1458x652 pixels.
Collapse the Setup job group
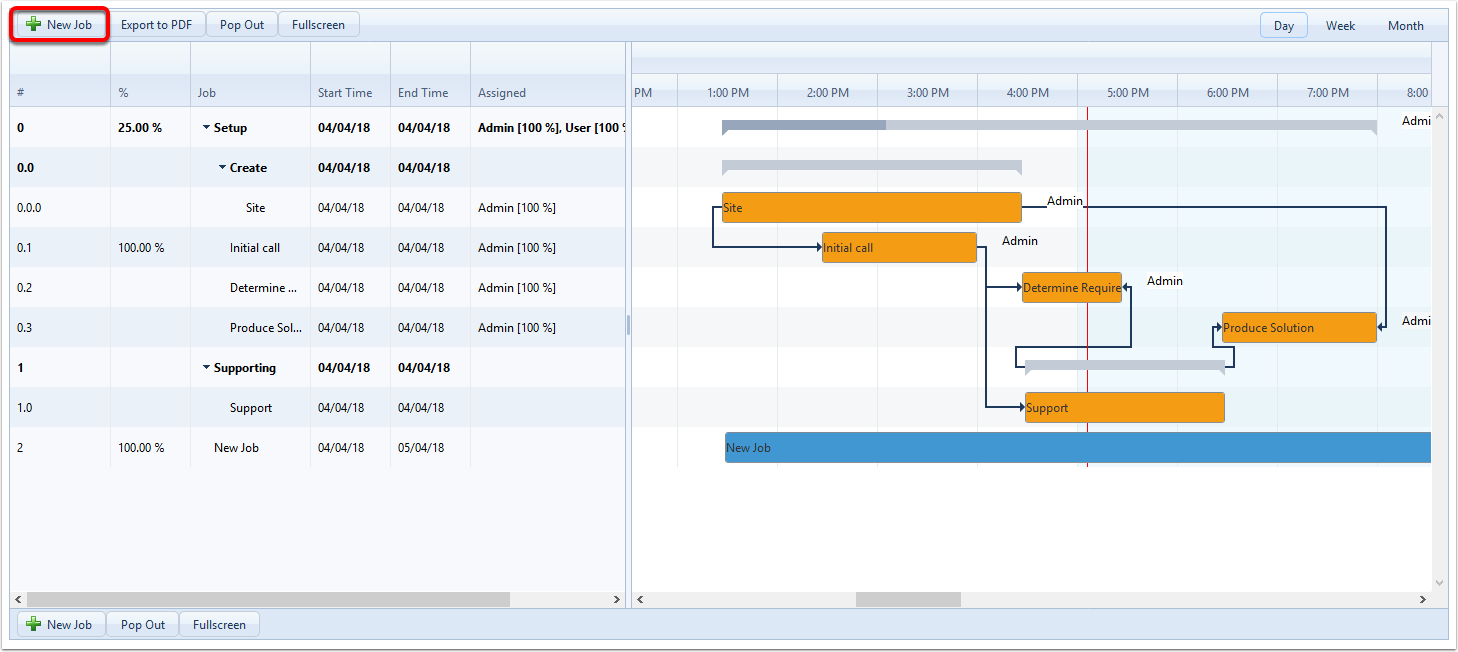[x=207, y=128]
